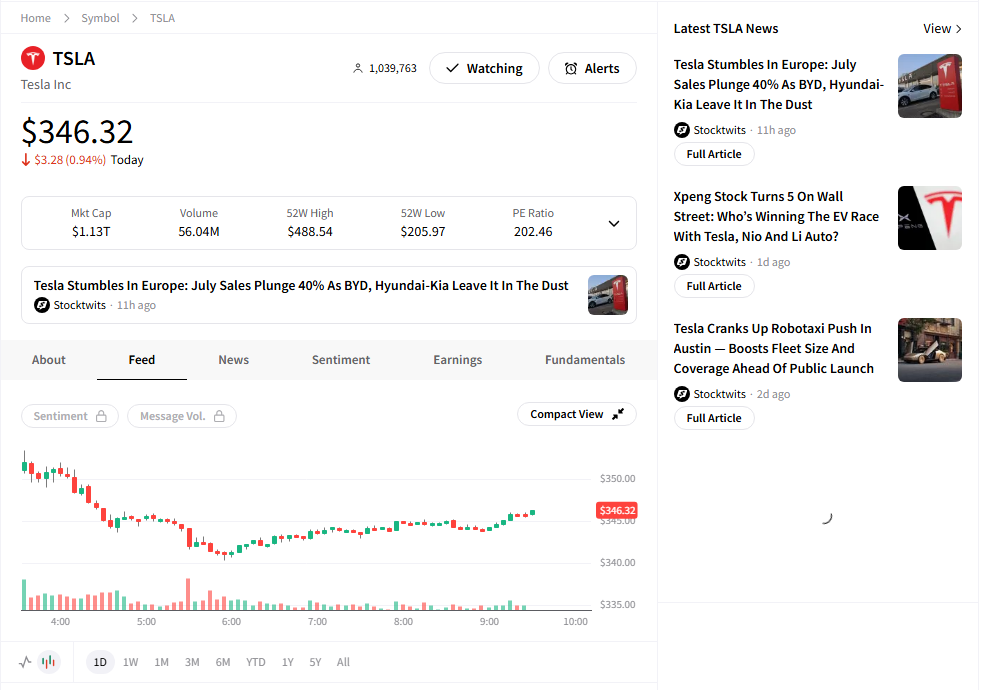Open Full Article for Tesla Stumbles story

point(714,154)
